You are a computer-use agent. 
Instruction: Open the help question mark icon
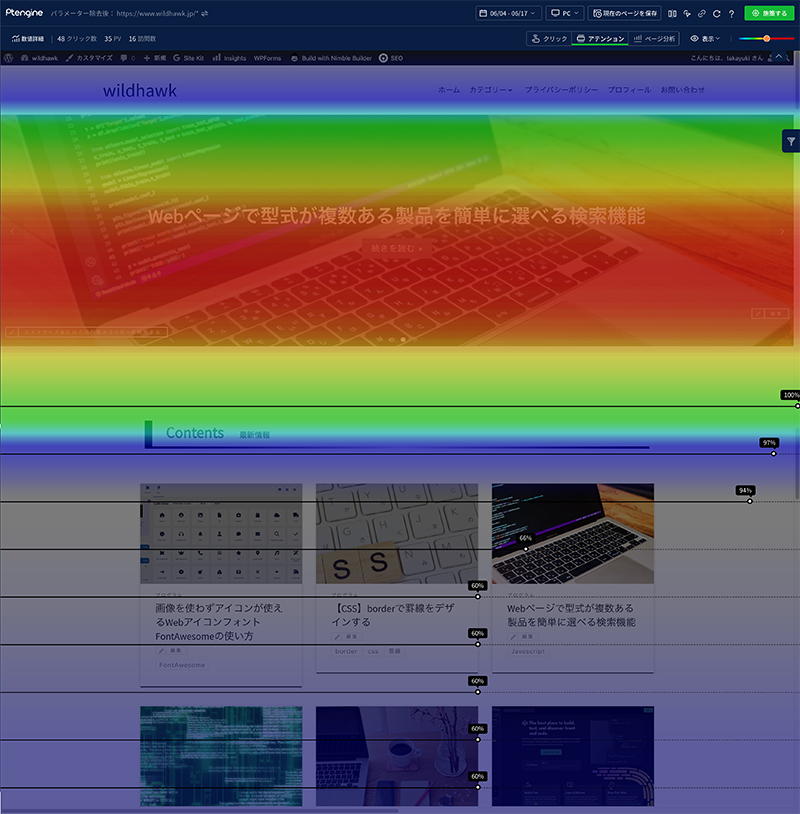pos(731,13)
